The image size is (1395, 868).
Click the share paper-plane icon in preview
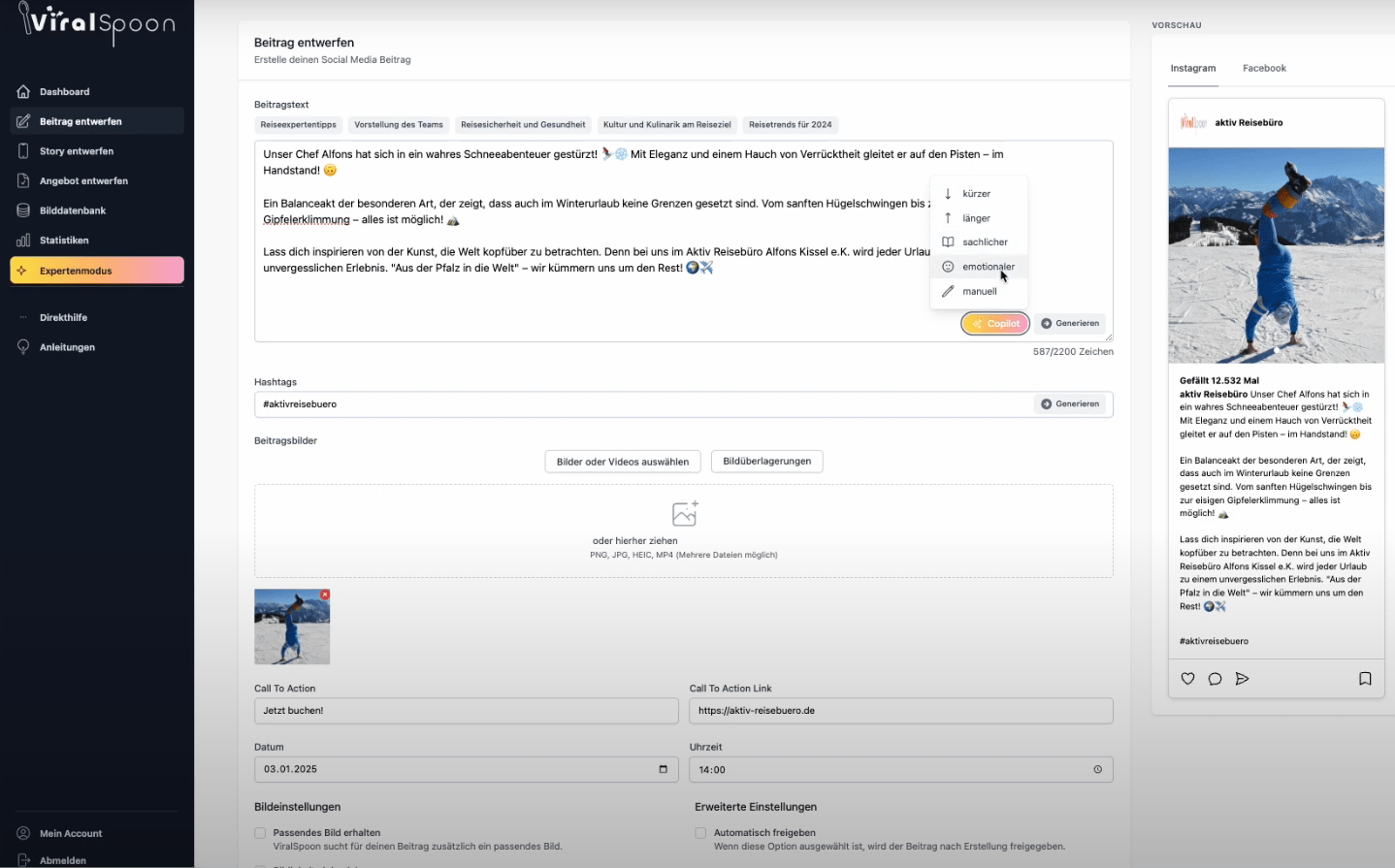pos(1242,679)
